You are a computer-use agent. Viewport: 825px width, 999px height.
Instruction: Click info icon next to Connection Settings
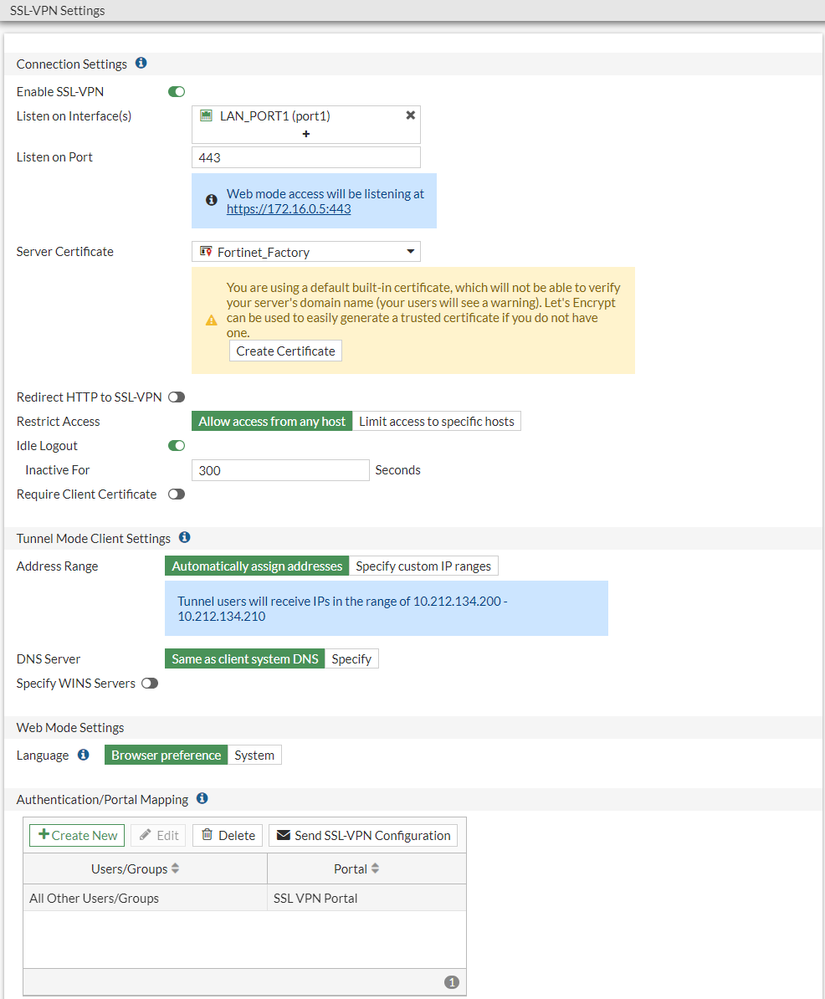coord(141,64)
